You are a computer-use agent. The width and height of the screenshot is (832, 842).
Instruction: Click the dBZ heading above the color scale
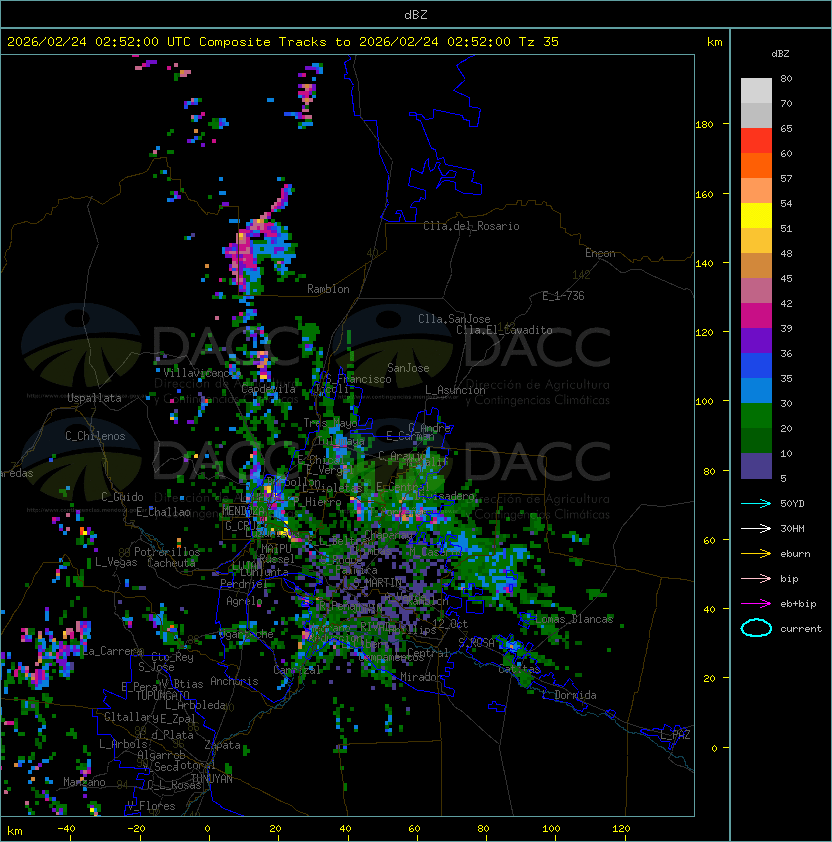tap(780, 54)
